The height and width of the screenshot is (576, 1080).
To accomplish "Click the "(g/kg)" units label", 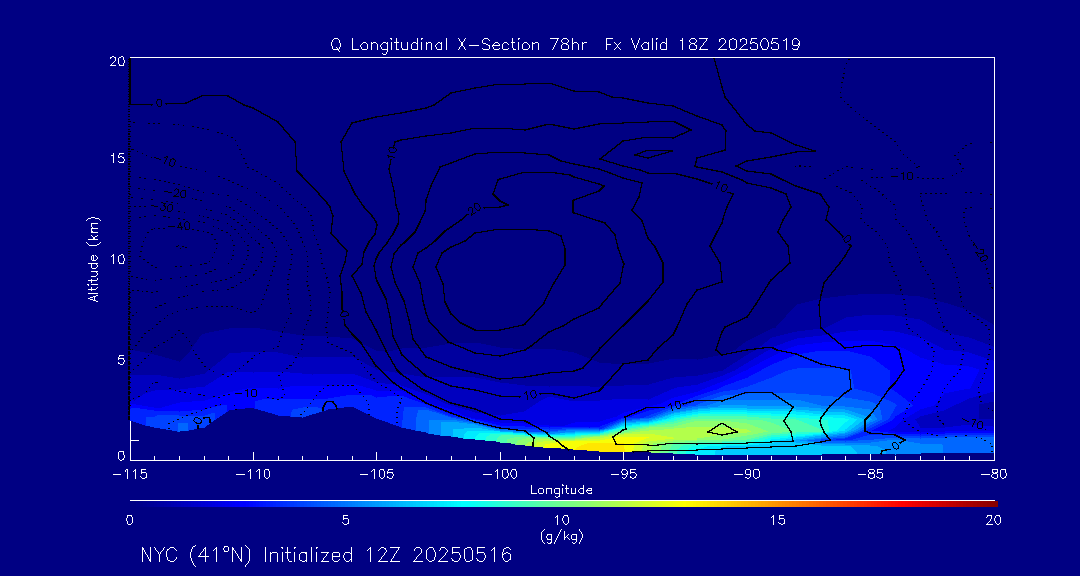I will pos(563,537).
